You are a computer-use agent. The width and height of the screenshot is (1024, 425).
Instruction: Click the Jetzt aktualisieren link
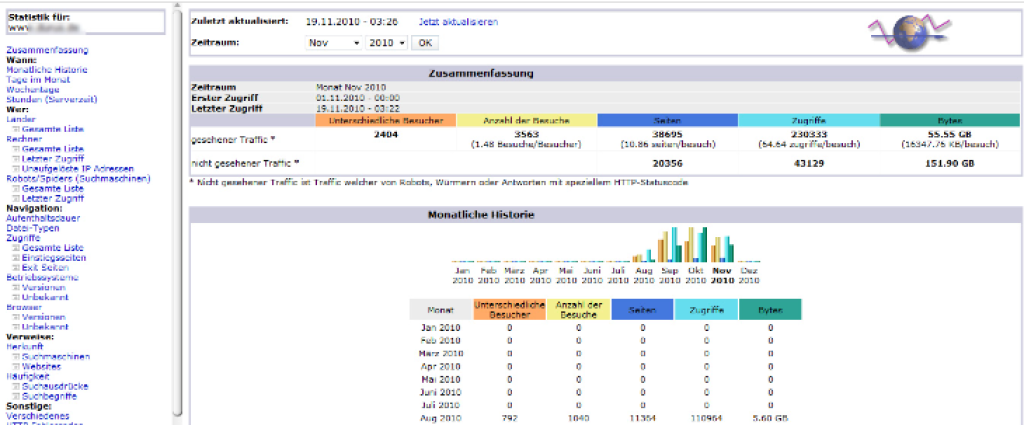pyautogui.click(x=458, y=22)
